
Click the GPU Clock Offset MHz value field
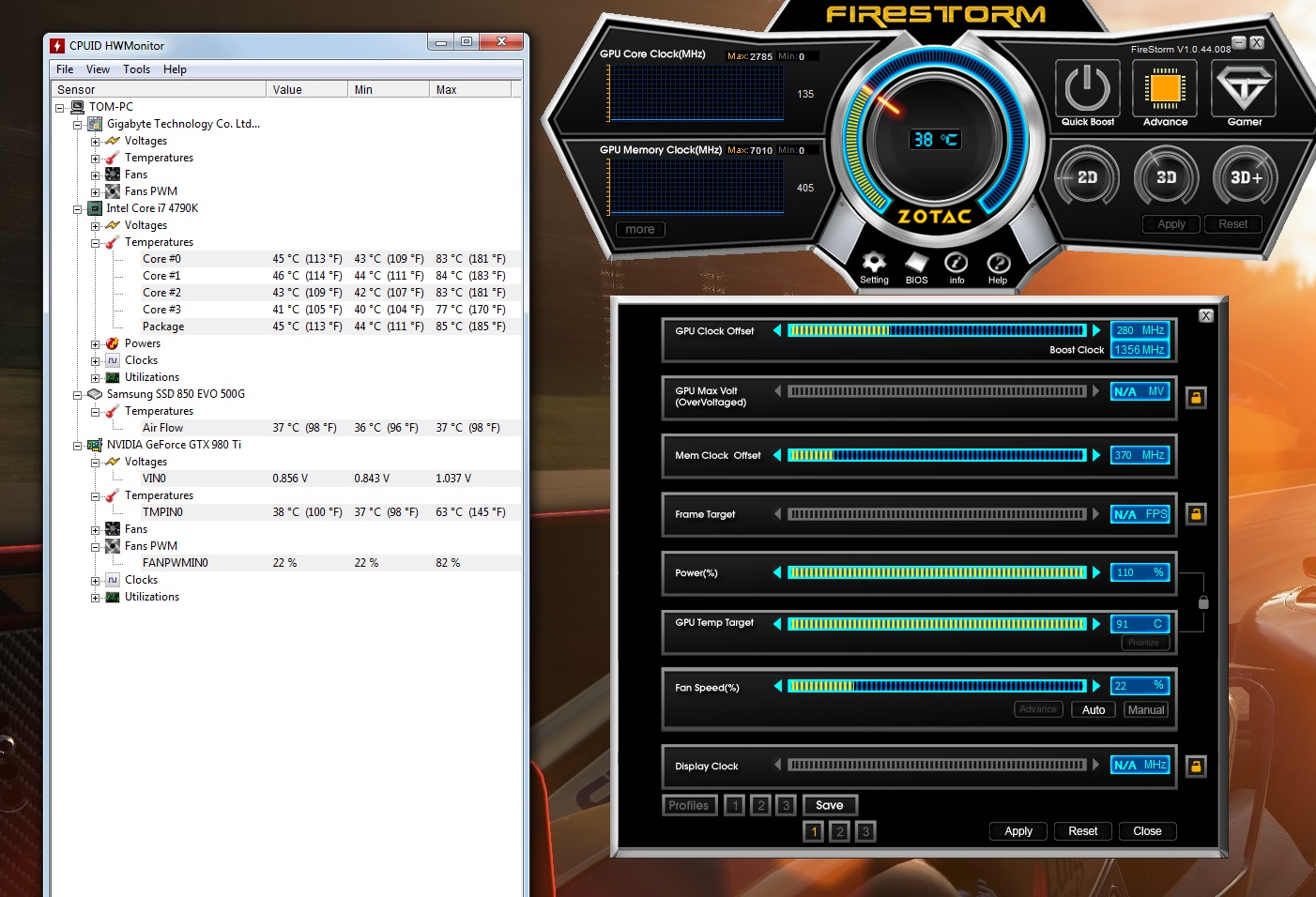pyautogui.click(x=1140, y=330)
